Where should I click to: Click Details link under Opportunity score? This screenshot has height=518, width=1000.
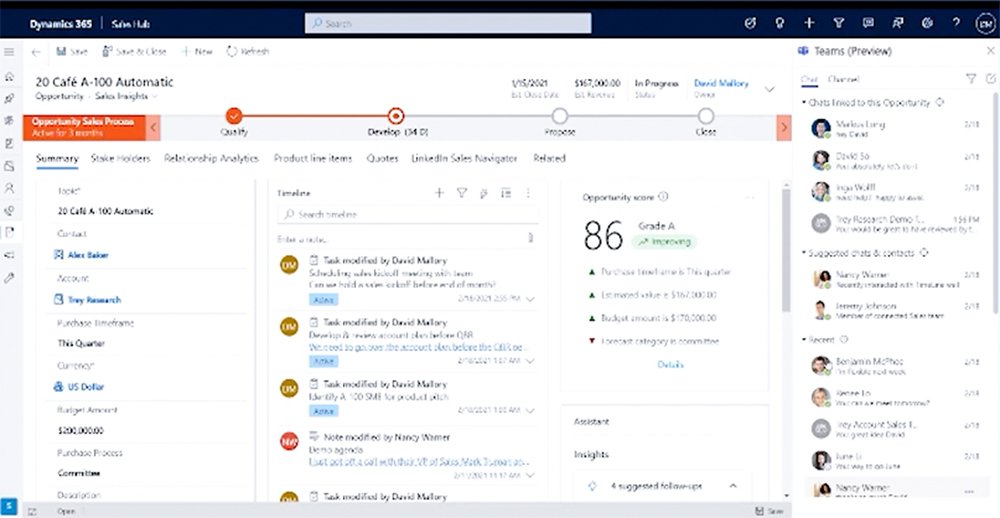click(670, 365)
